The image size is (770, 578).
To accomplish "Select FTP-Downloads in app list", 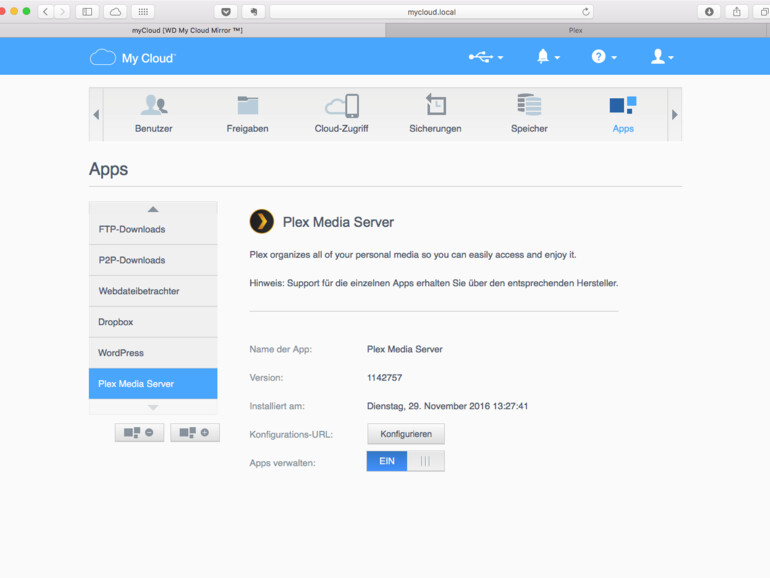I will (x=153, y=229).
